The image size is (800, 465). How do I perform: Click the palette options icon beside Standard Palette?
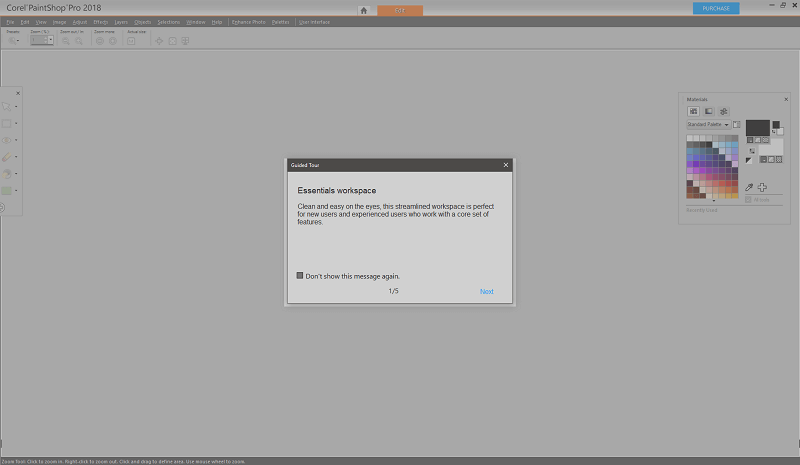tap(737, 125)
